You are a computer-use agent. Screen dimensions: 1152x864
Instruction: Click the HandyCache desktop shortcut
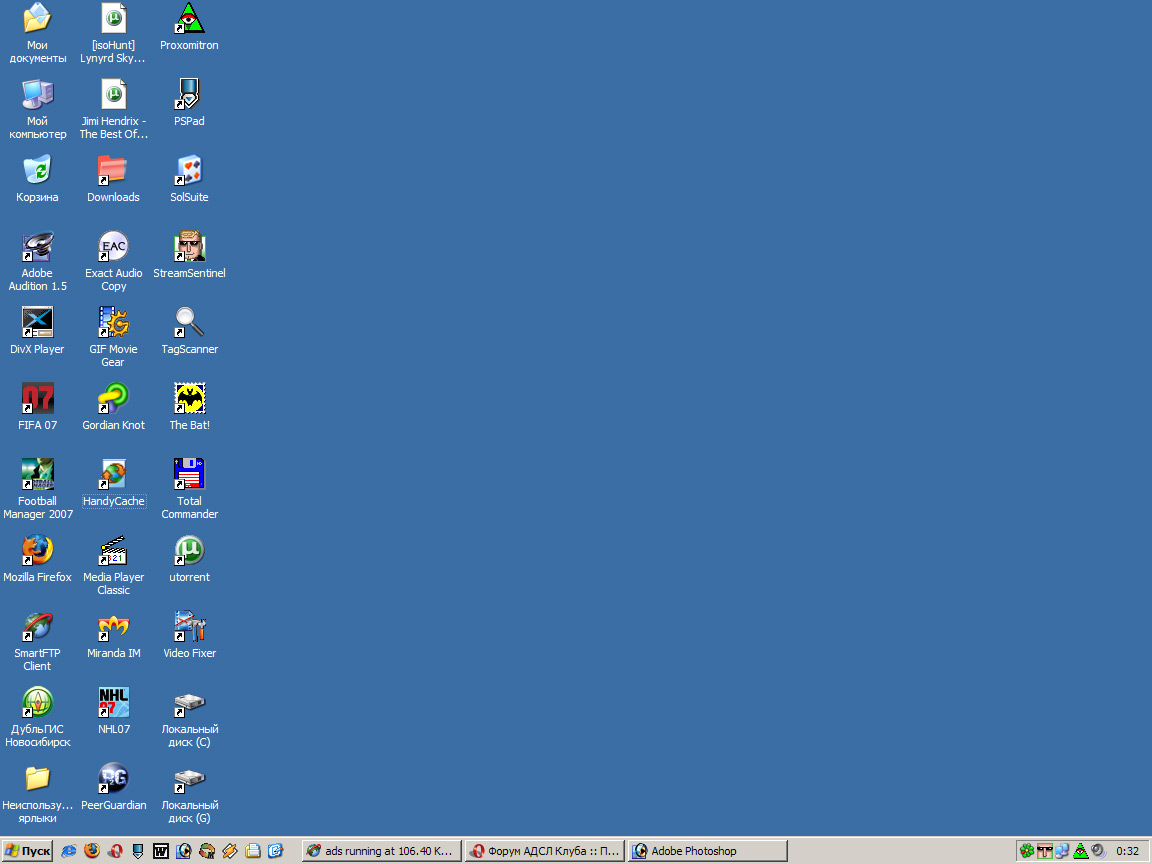coord(113,474)
